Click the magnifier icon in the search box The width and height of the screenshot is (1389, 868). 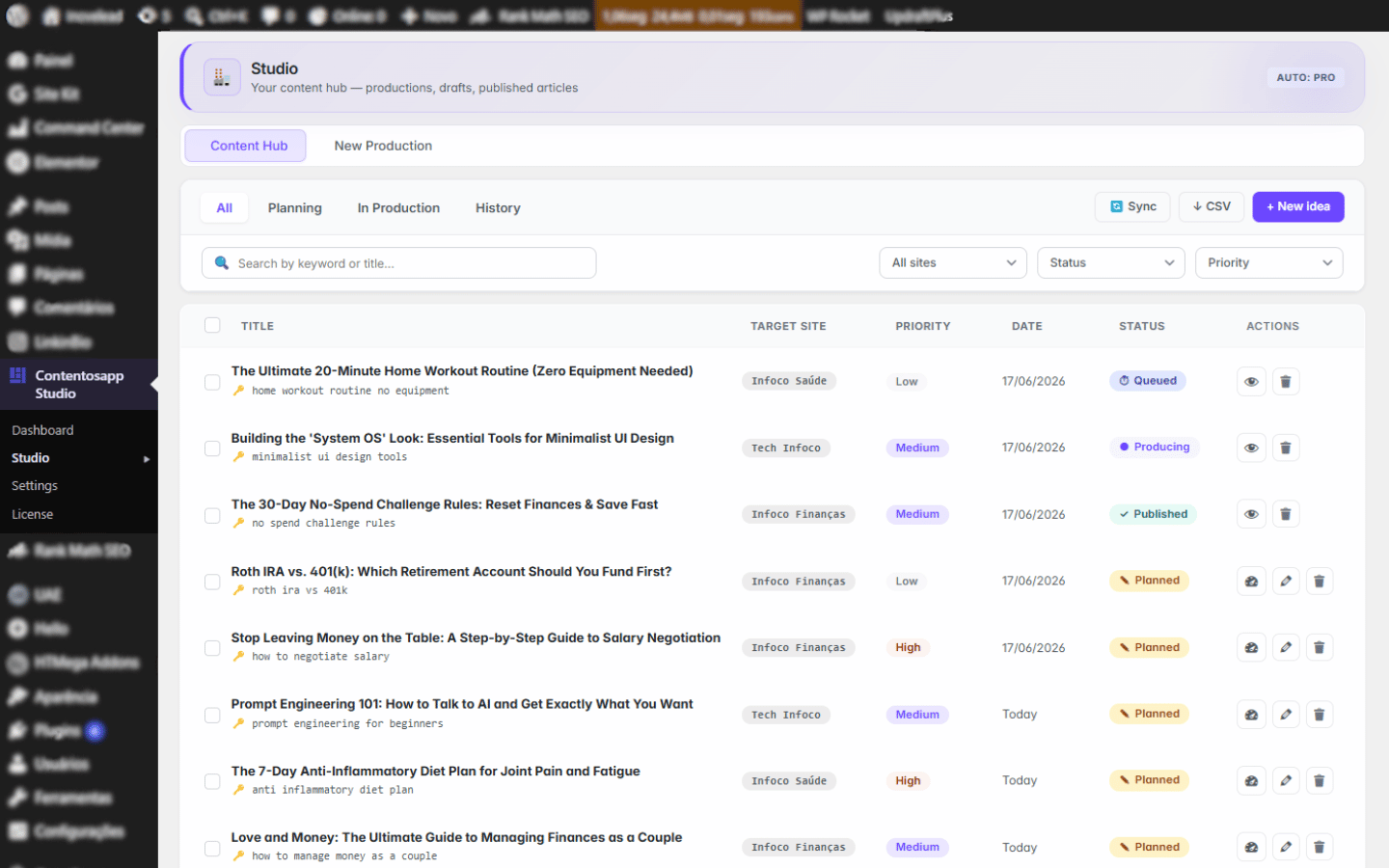click(x=222, y=263)
